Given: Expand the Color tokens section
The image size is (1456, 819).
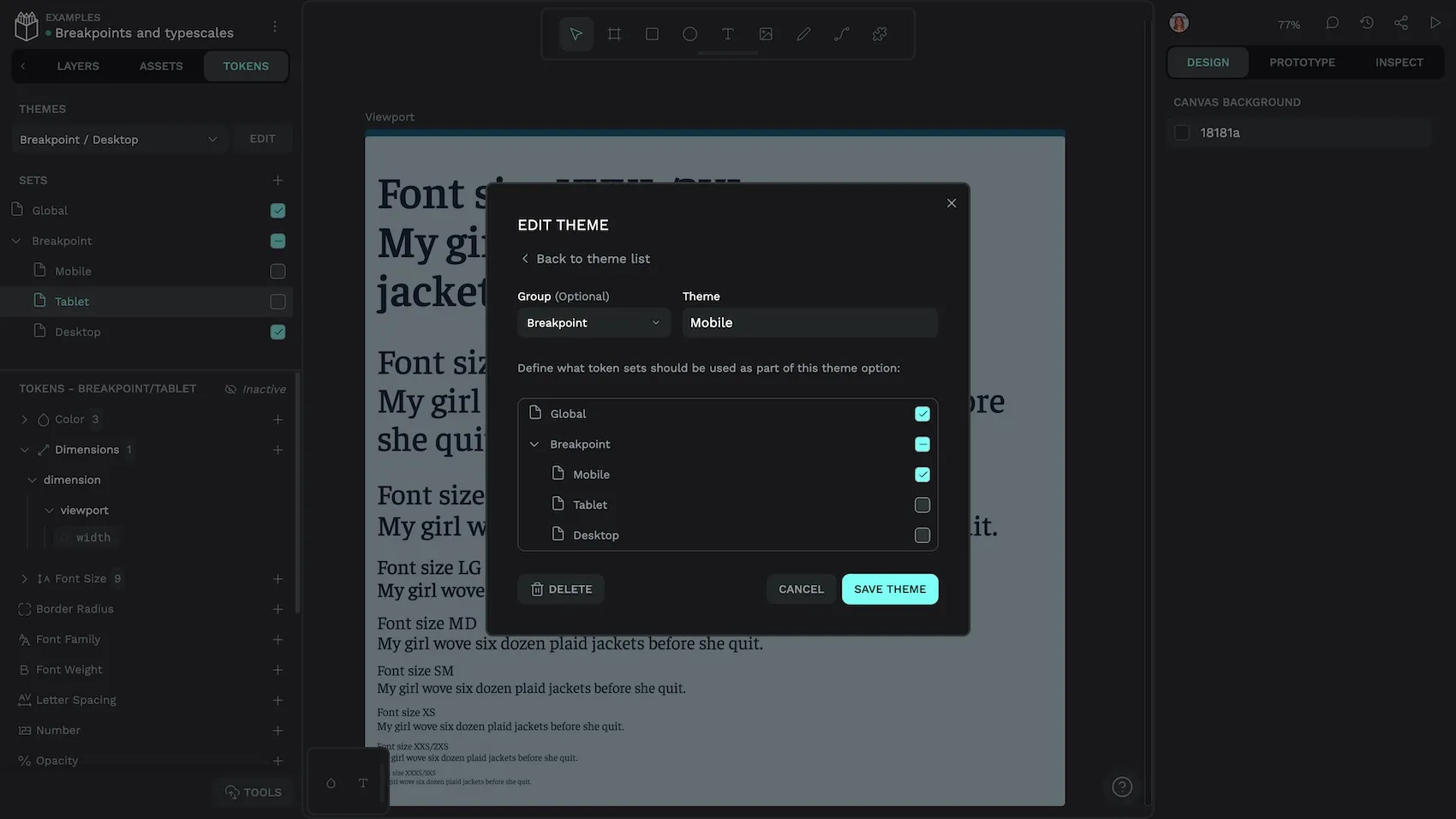Looking at the screenshot, I should (24, 420).
